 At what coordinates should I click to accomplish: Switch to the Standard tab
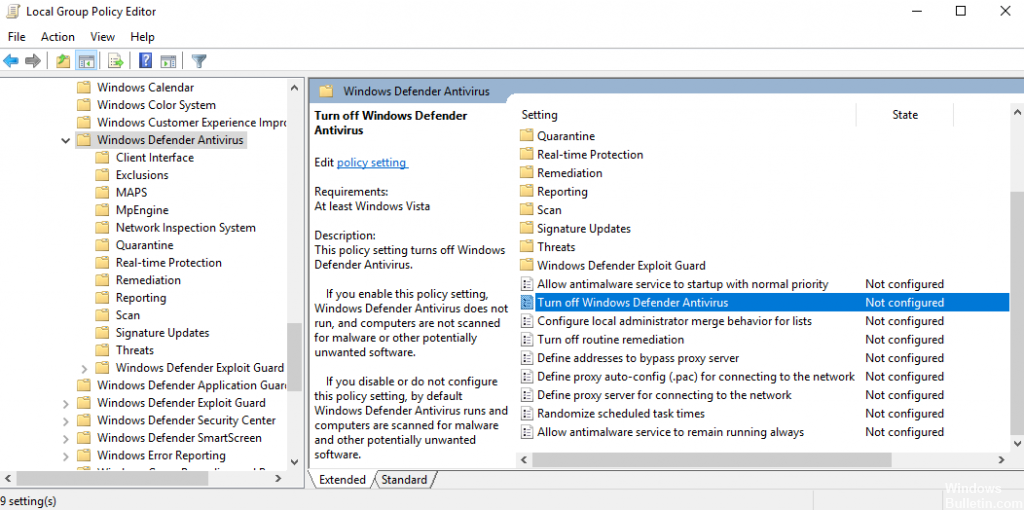(404, 480)
